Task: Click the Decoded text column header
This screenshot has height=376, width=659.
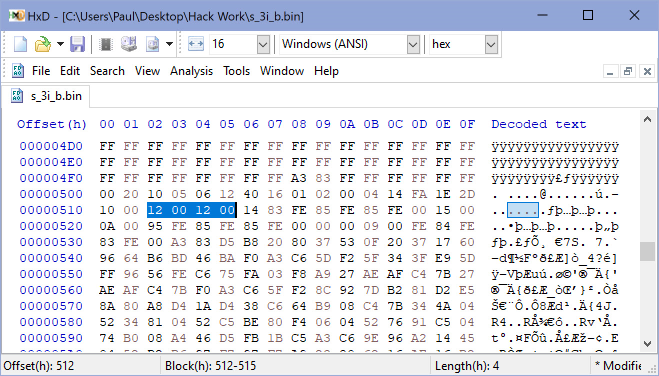Action: pyautogui.click(x=538, y=124)
